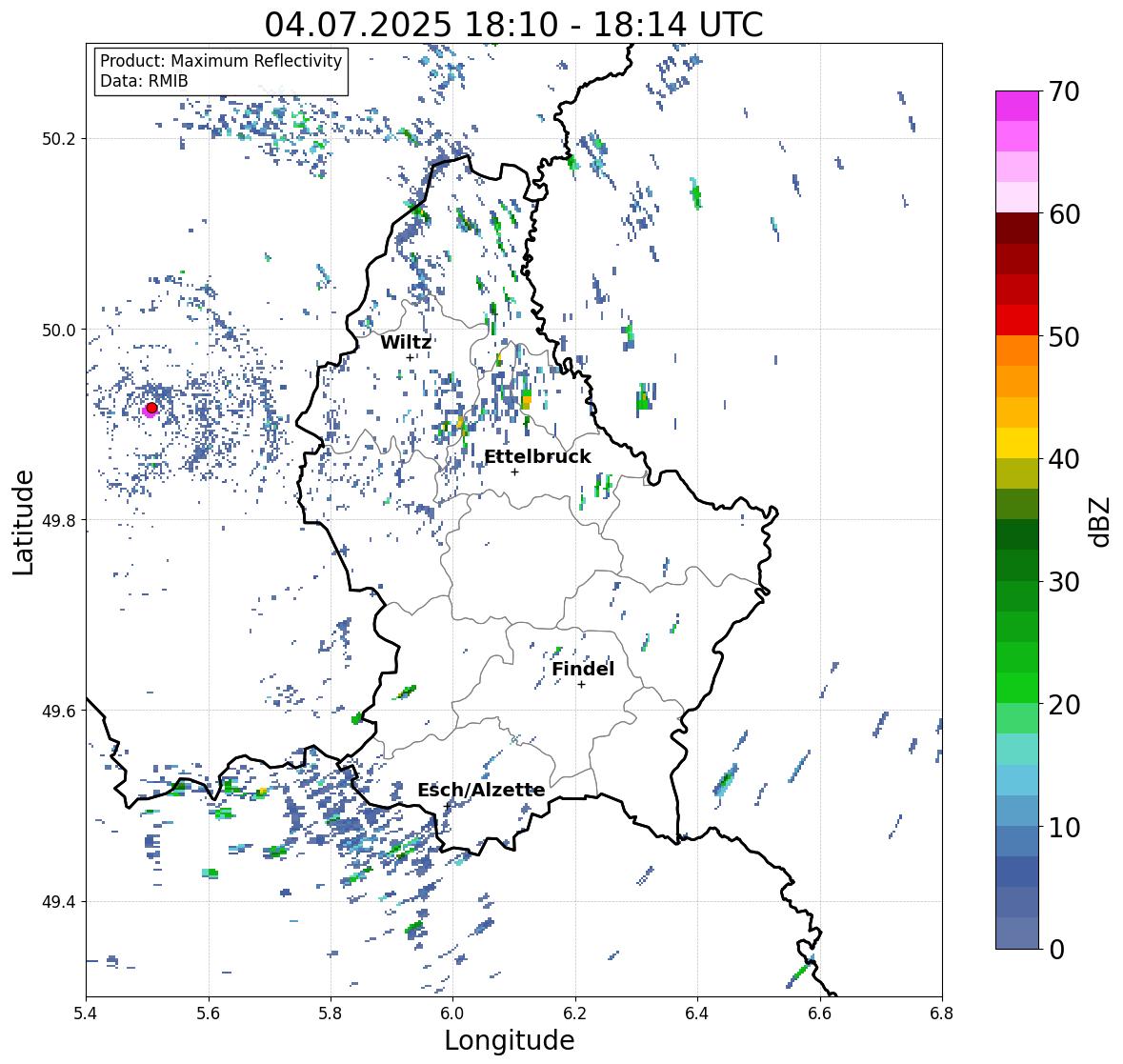Click the longitude tick label 6.6

click(820, 1014)
